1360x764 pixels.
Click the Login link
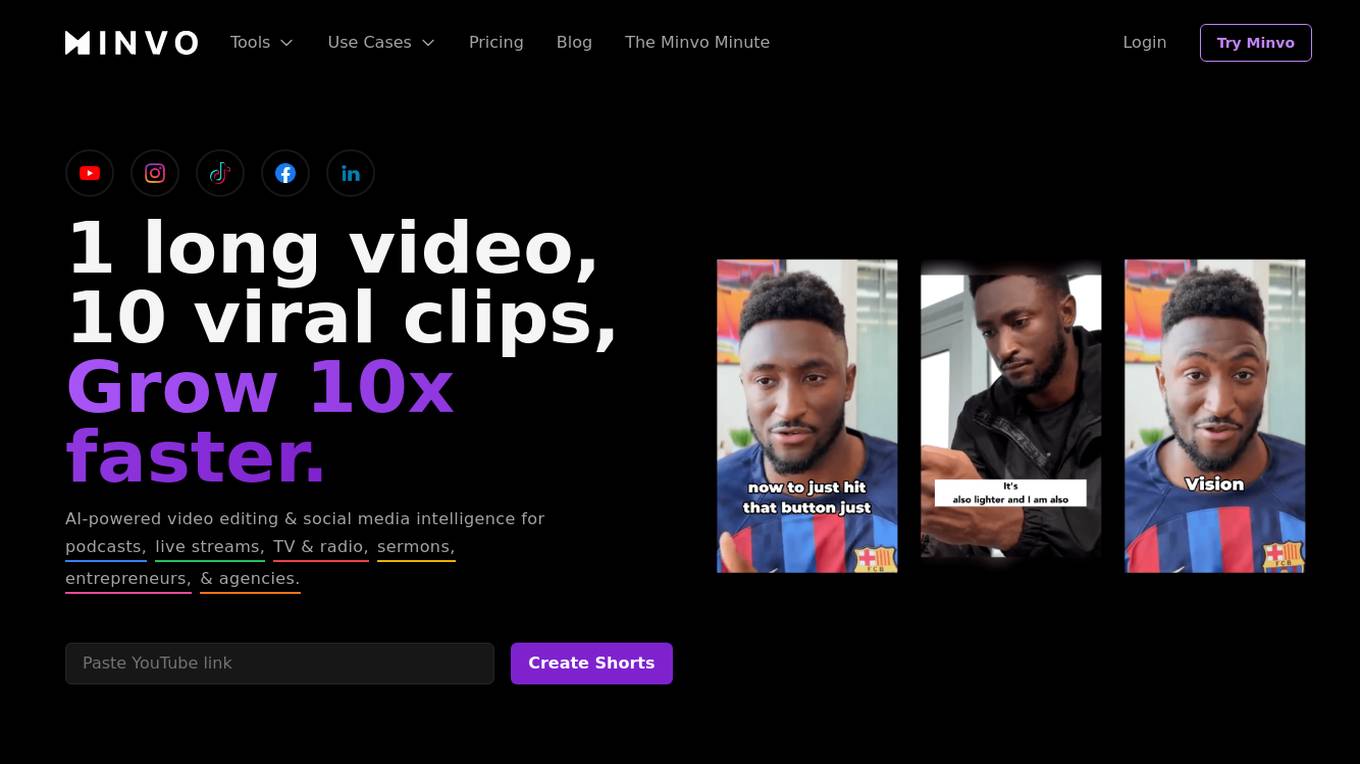pos(1144,42)
